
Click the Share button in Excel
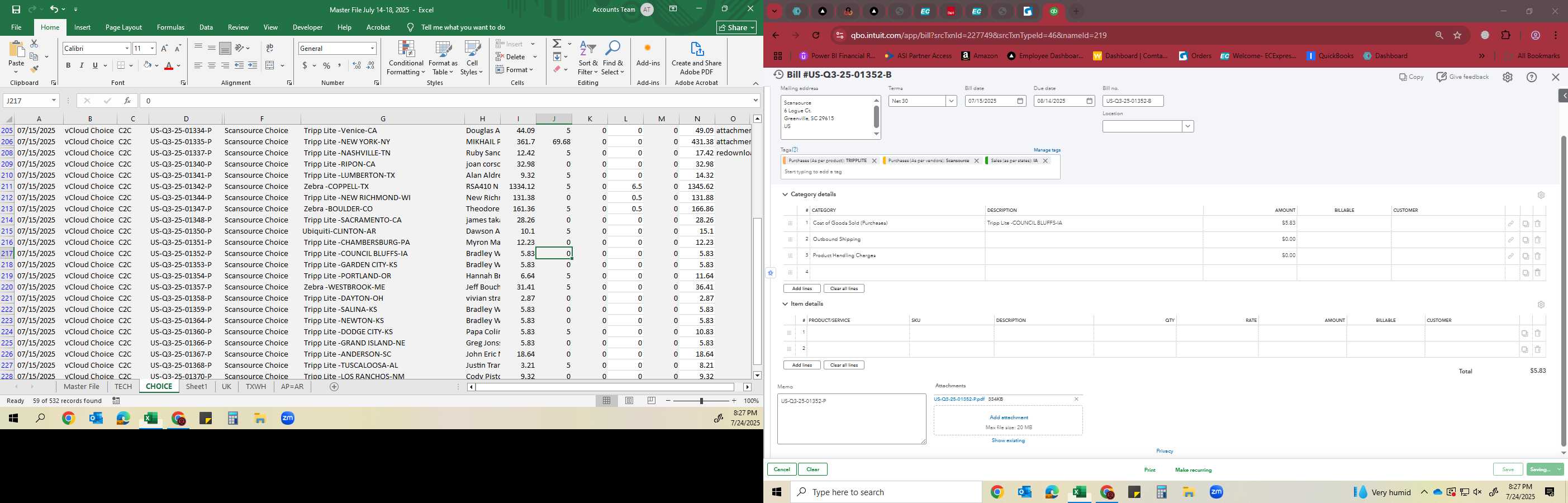[737, 27]
